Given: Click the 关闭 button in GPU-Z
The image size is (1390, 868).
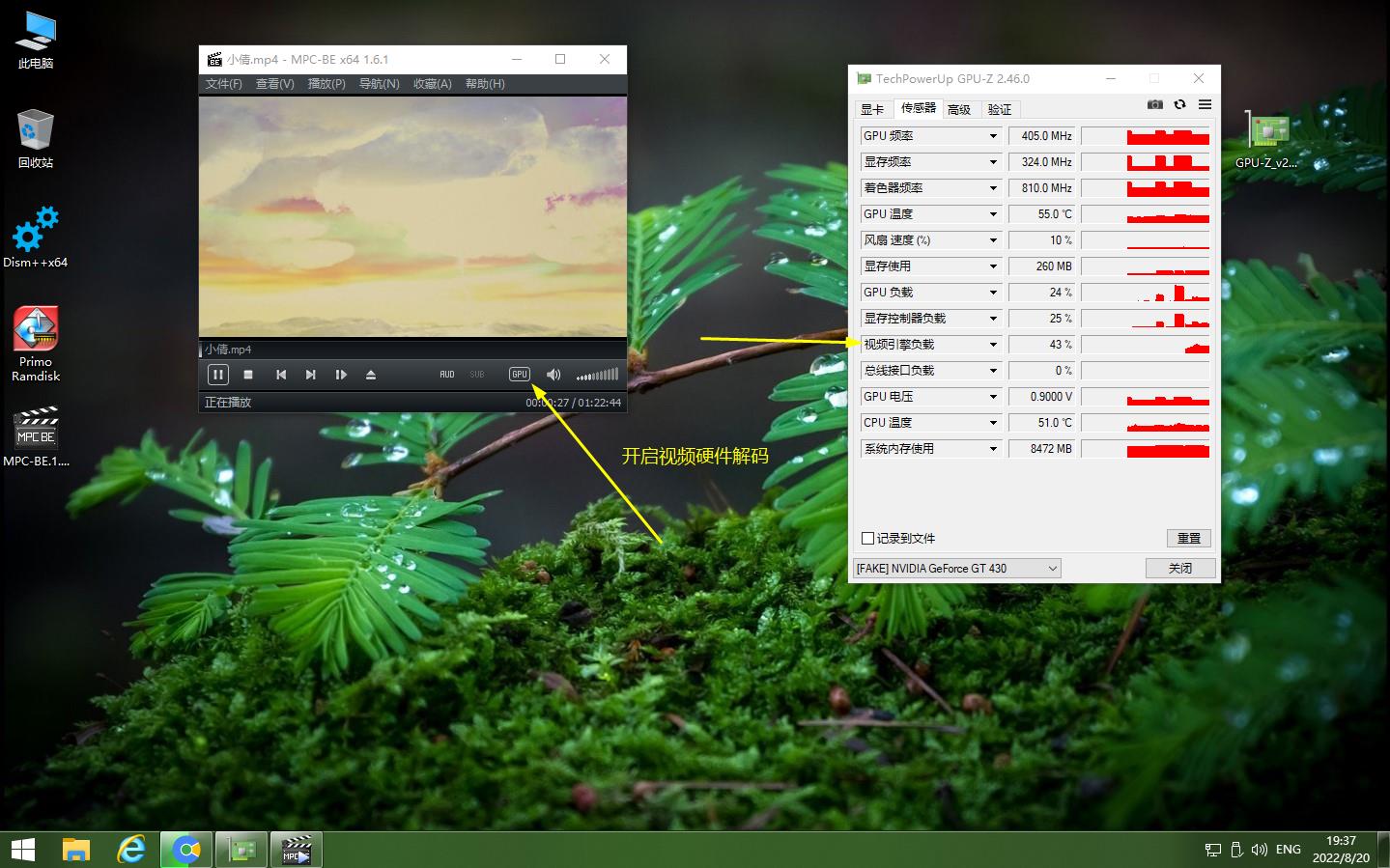Looking at the screenshot, I should pos(1180,568).
